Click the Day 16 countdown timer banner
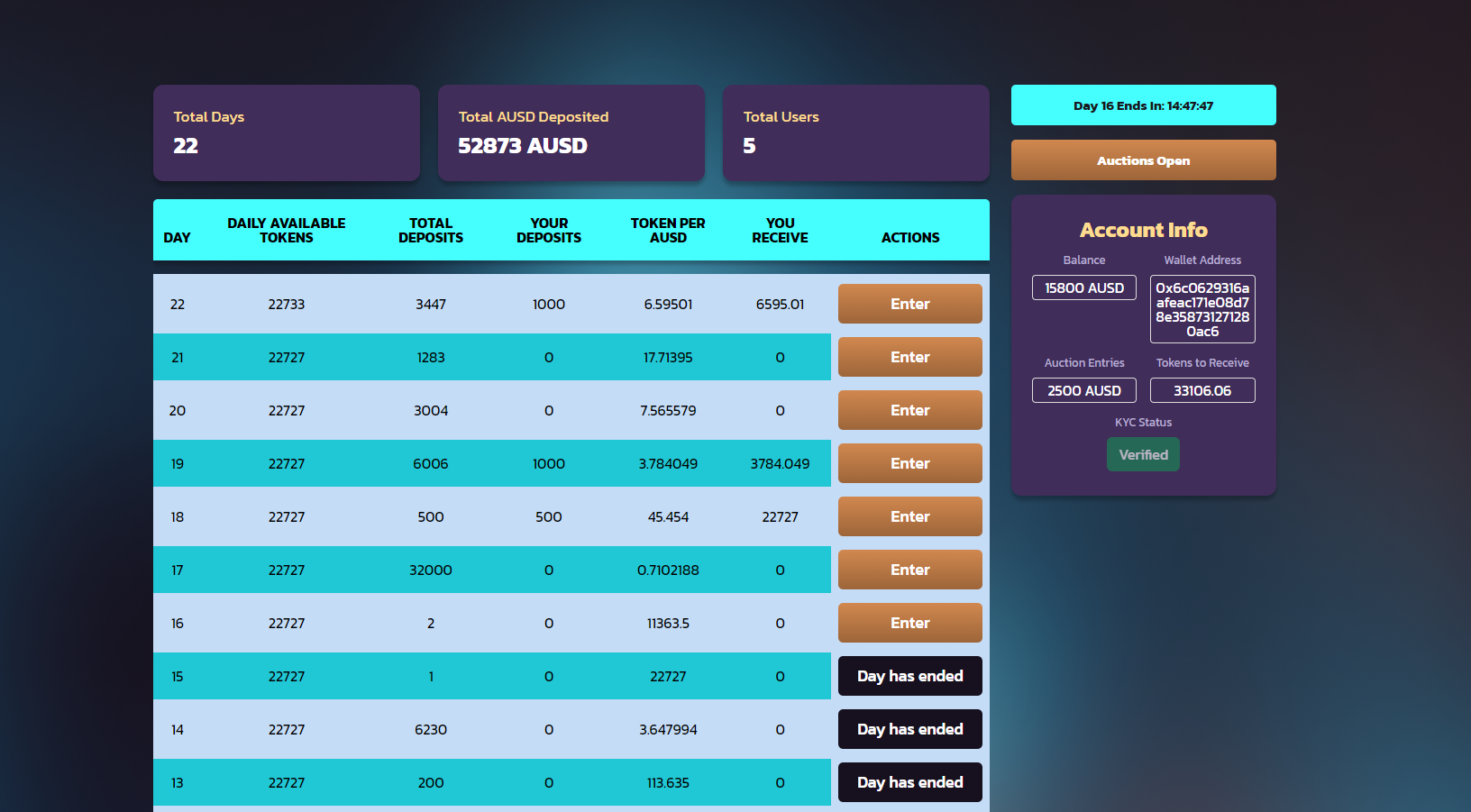 1143,105
